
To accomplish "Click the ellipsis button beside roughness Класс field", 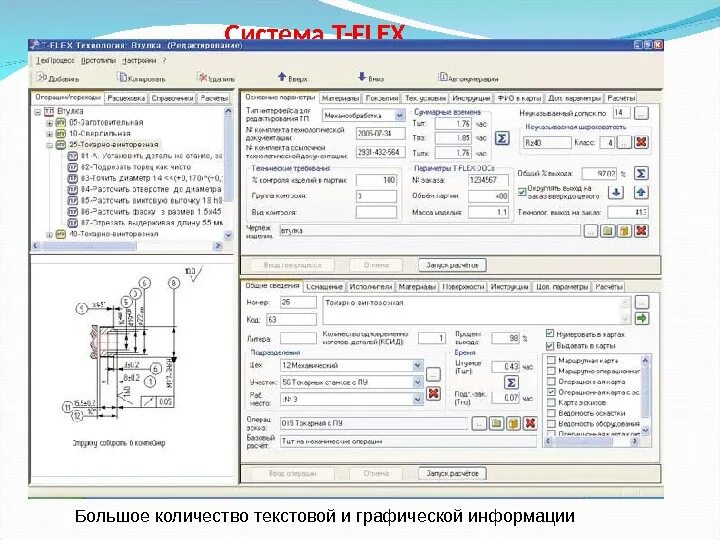I will (x=624, y=142).
